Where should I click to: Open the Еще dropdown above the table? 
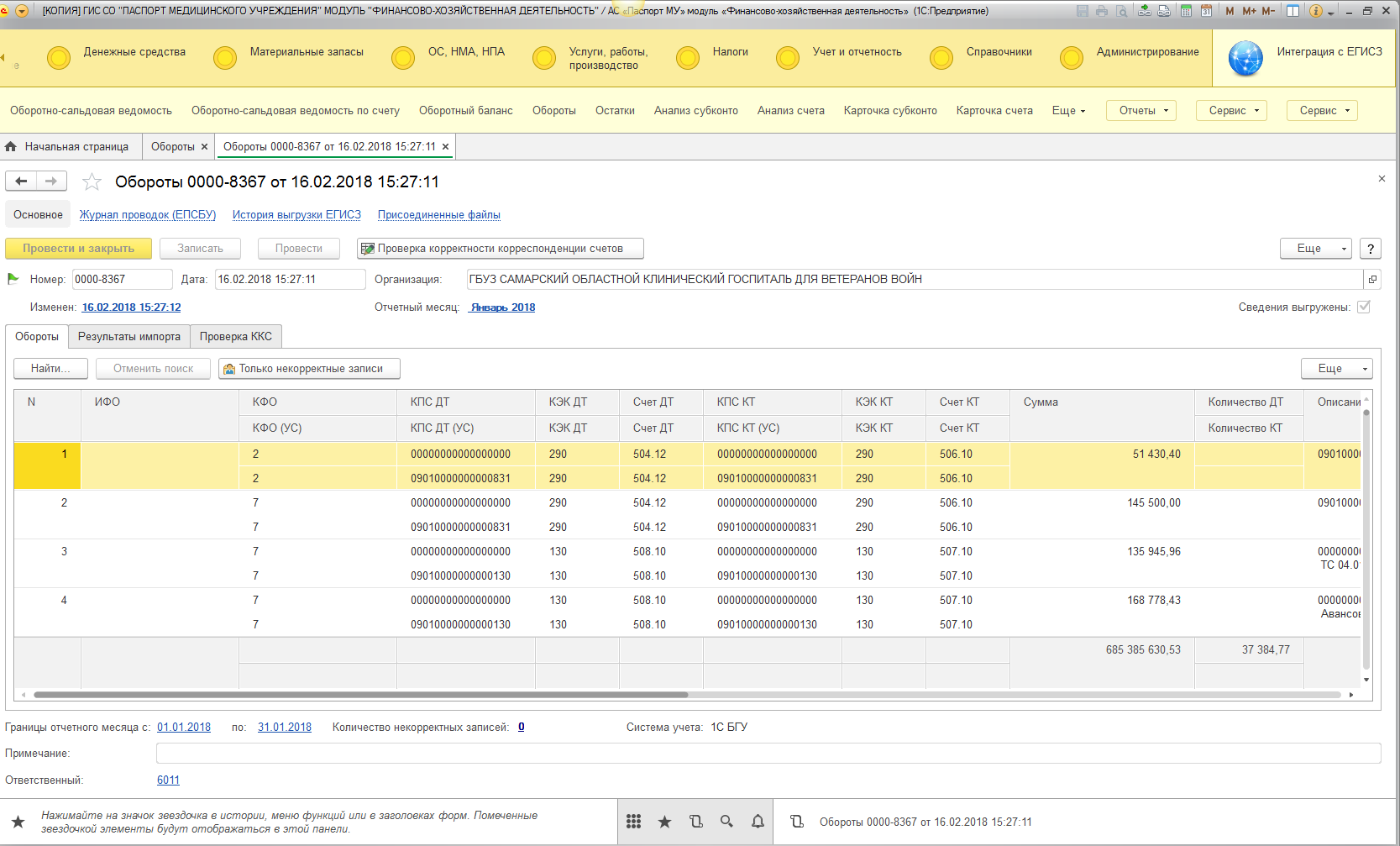point(1336,369)
